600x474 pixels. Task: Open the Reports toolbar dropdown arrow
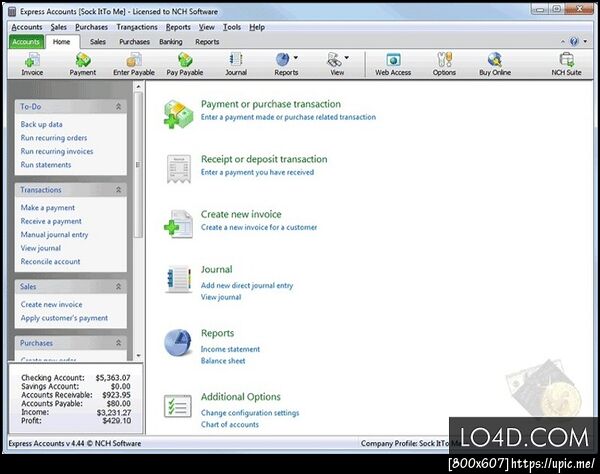click(x=296, y=58)
